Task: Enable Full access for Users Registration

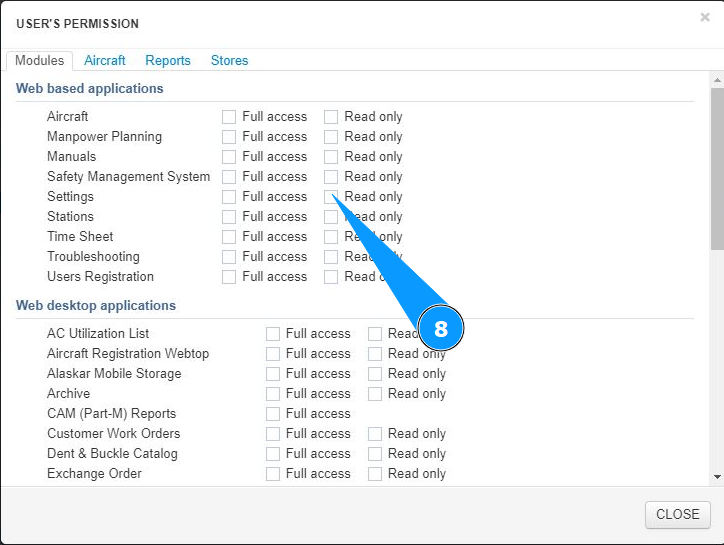Action: (x=229, y=277)
